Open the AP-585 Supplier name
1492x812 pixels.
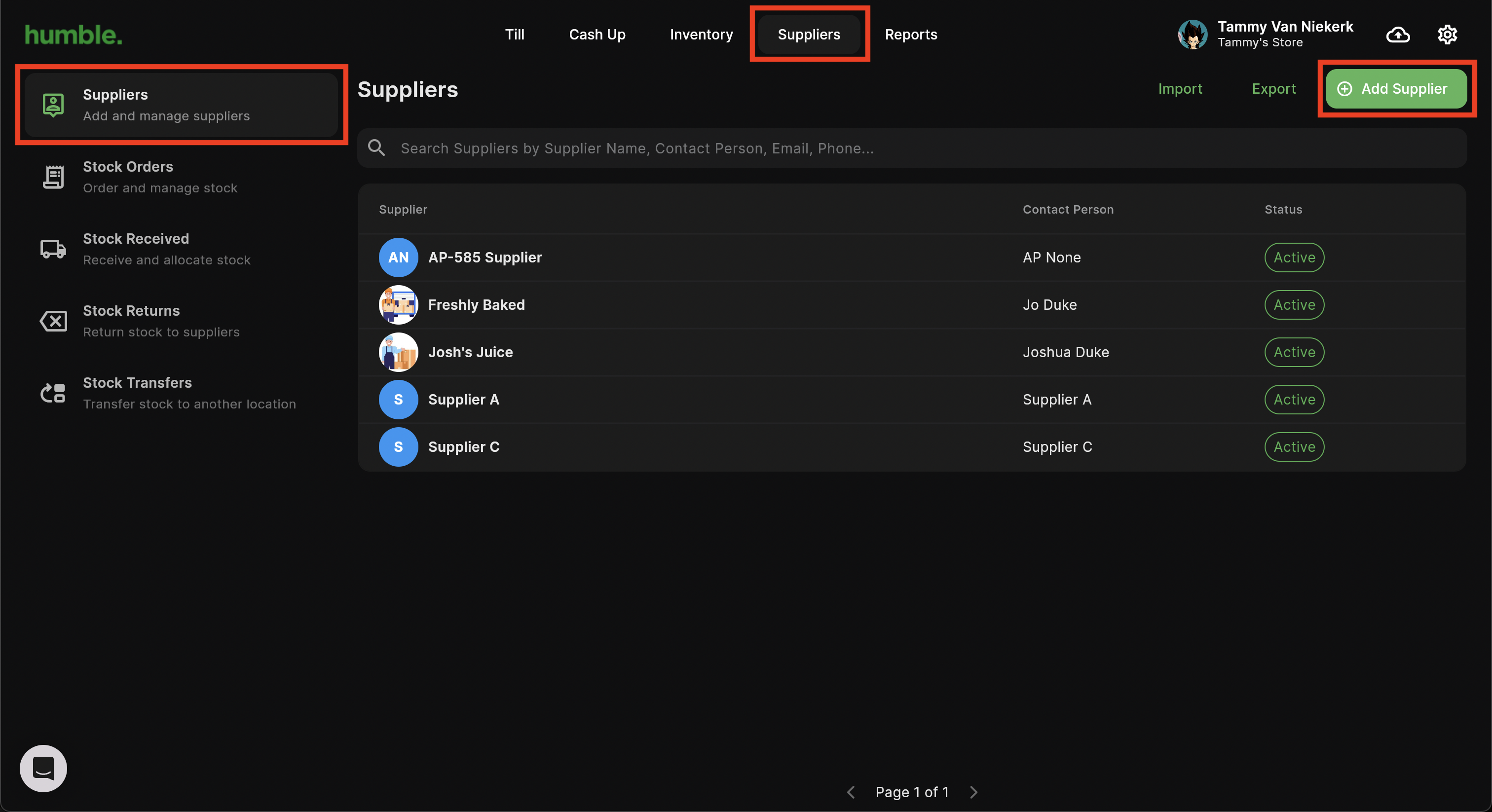[x=485, y=257]
